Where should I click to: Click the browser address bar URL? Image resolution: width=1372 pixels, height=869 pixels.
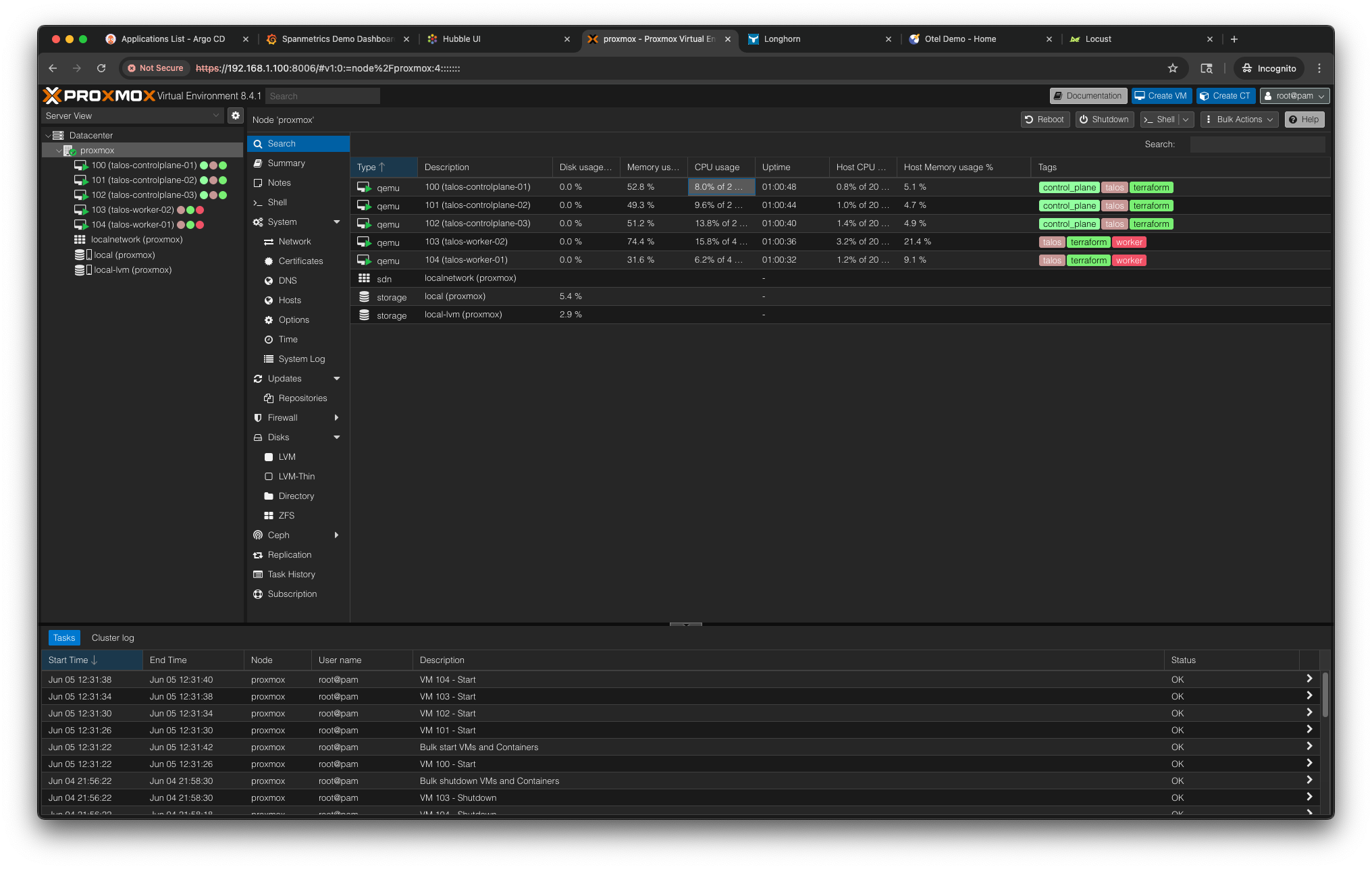pyautogui.click(x=327, y=68)
